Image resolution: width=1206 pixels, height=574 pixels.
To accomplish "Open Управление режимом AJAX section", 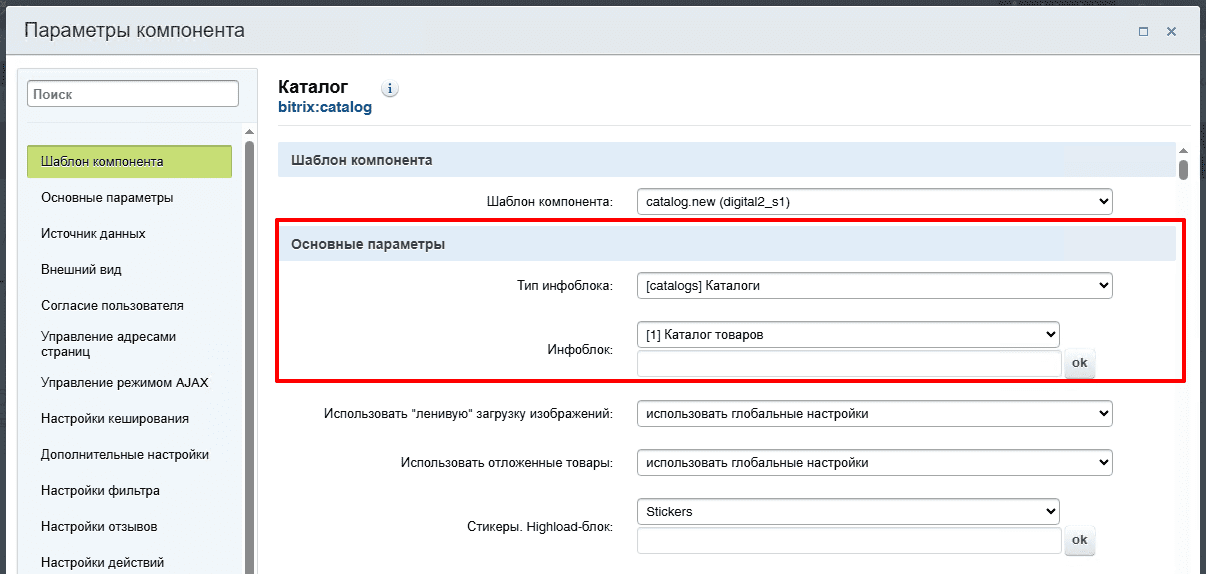I will [124, 382].
